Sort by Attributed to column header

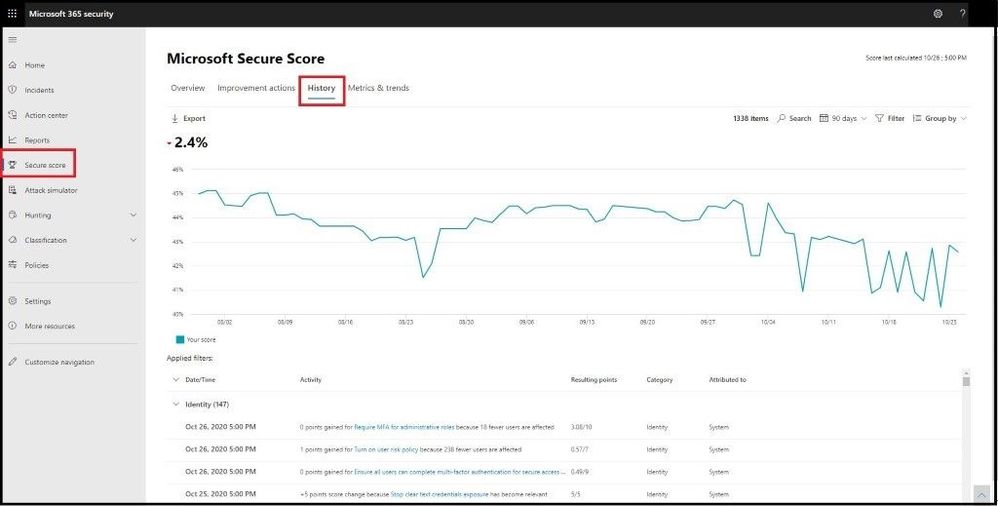click(x=727, y=379)
